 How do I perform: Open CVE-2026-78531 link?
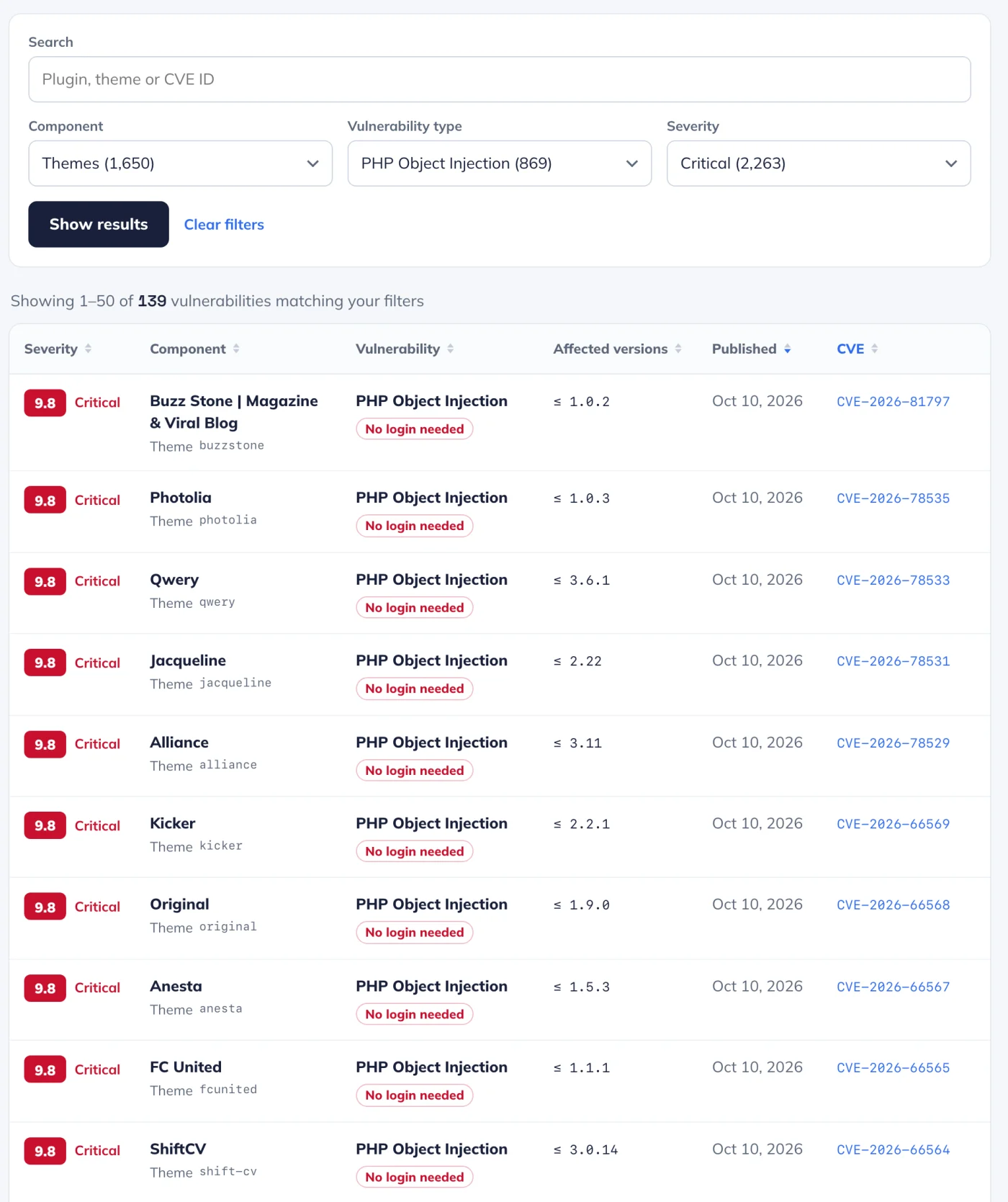pyautogui.click(x=893, y=661)
